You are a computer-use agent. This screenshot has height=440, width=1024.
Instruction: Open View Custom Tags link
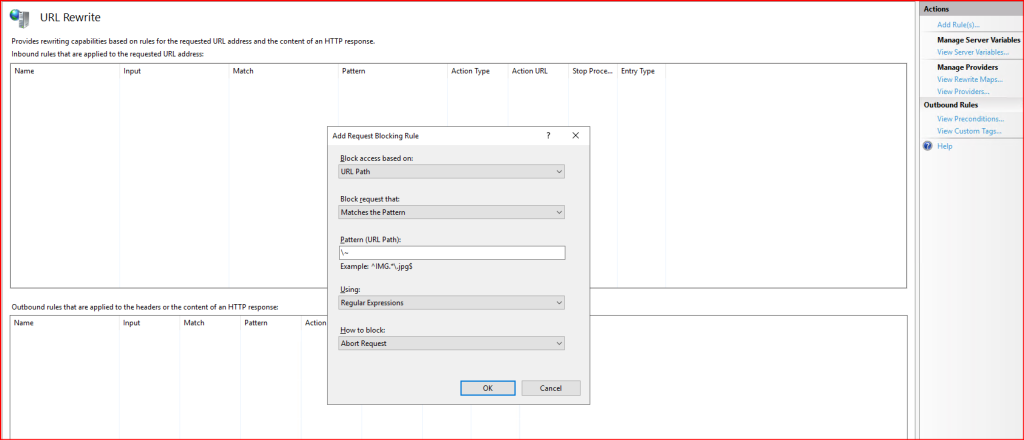[x=969, y=131]
